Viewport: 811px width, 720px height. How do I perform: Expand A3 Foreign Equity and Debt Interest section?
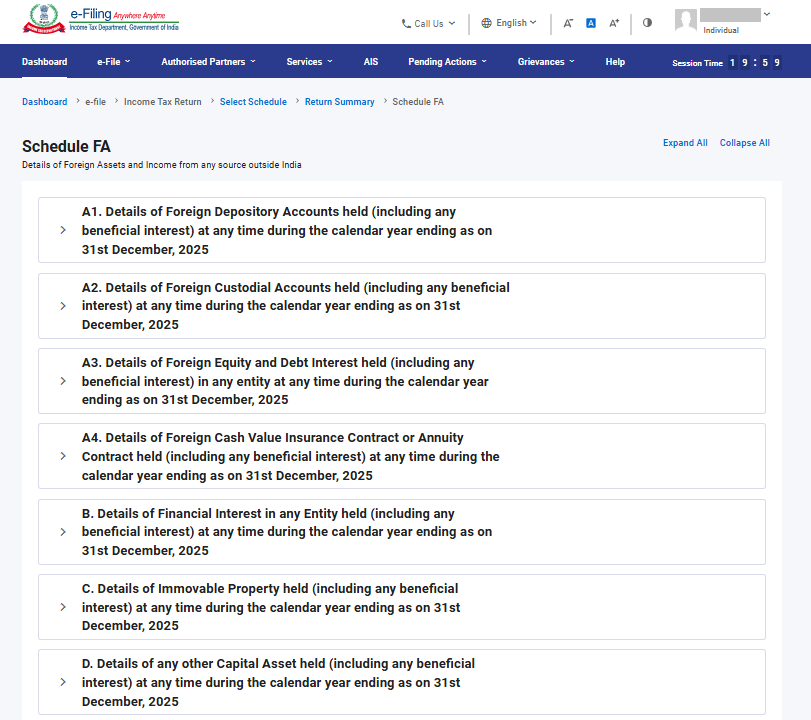coord(402,381)
